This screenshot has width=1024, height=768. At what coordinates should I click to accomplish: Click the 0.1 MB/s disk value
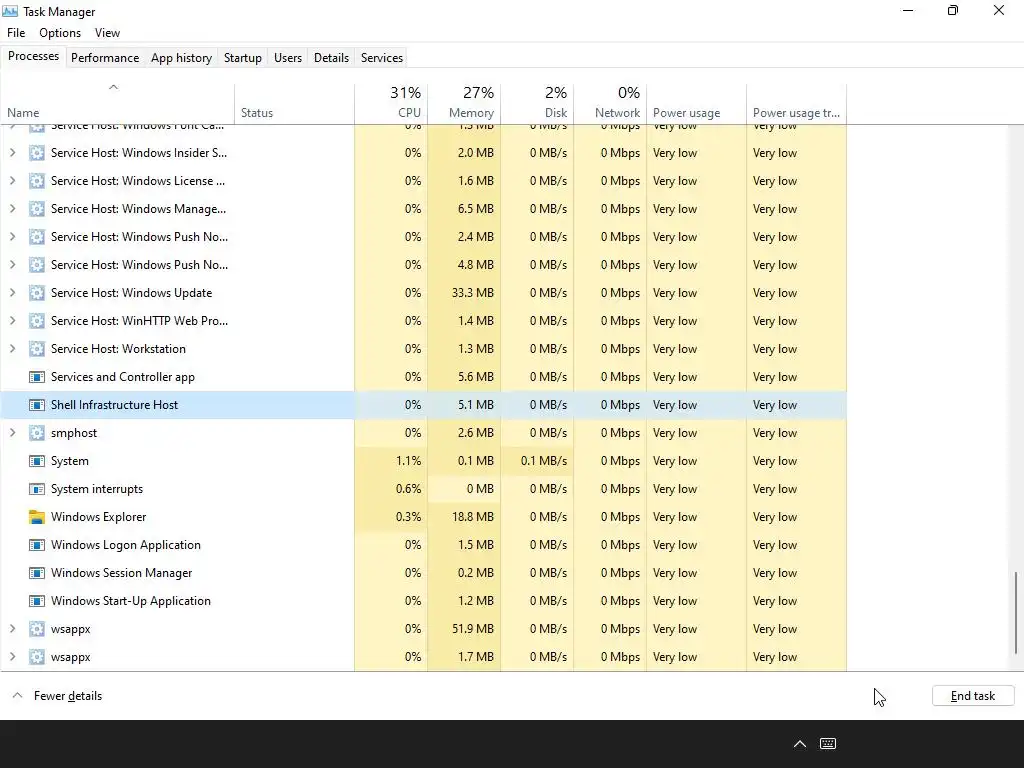coord(544,461)
